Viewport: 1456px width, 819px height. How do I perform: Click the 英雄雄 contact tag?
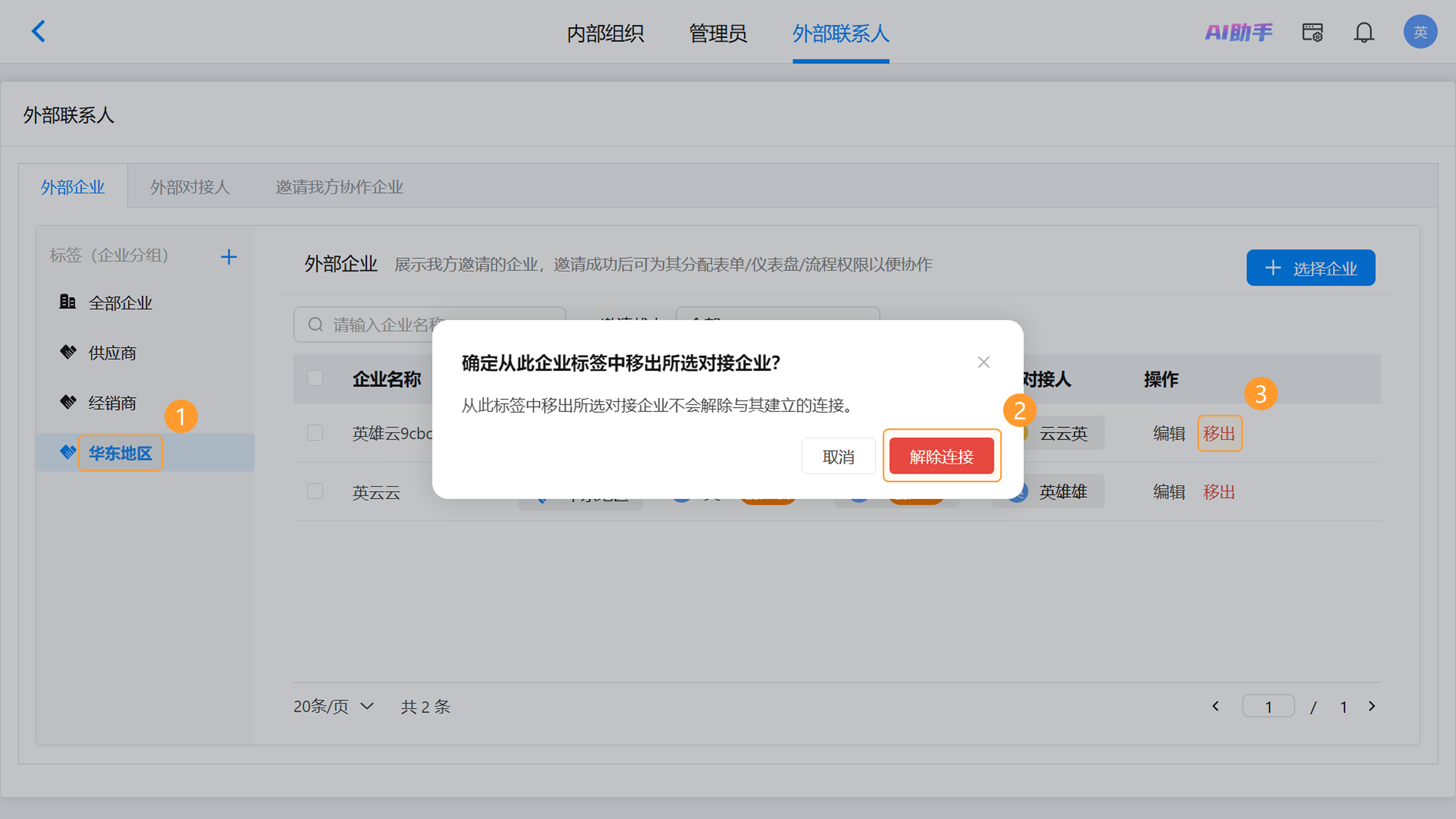click(x=1048, y=492)
